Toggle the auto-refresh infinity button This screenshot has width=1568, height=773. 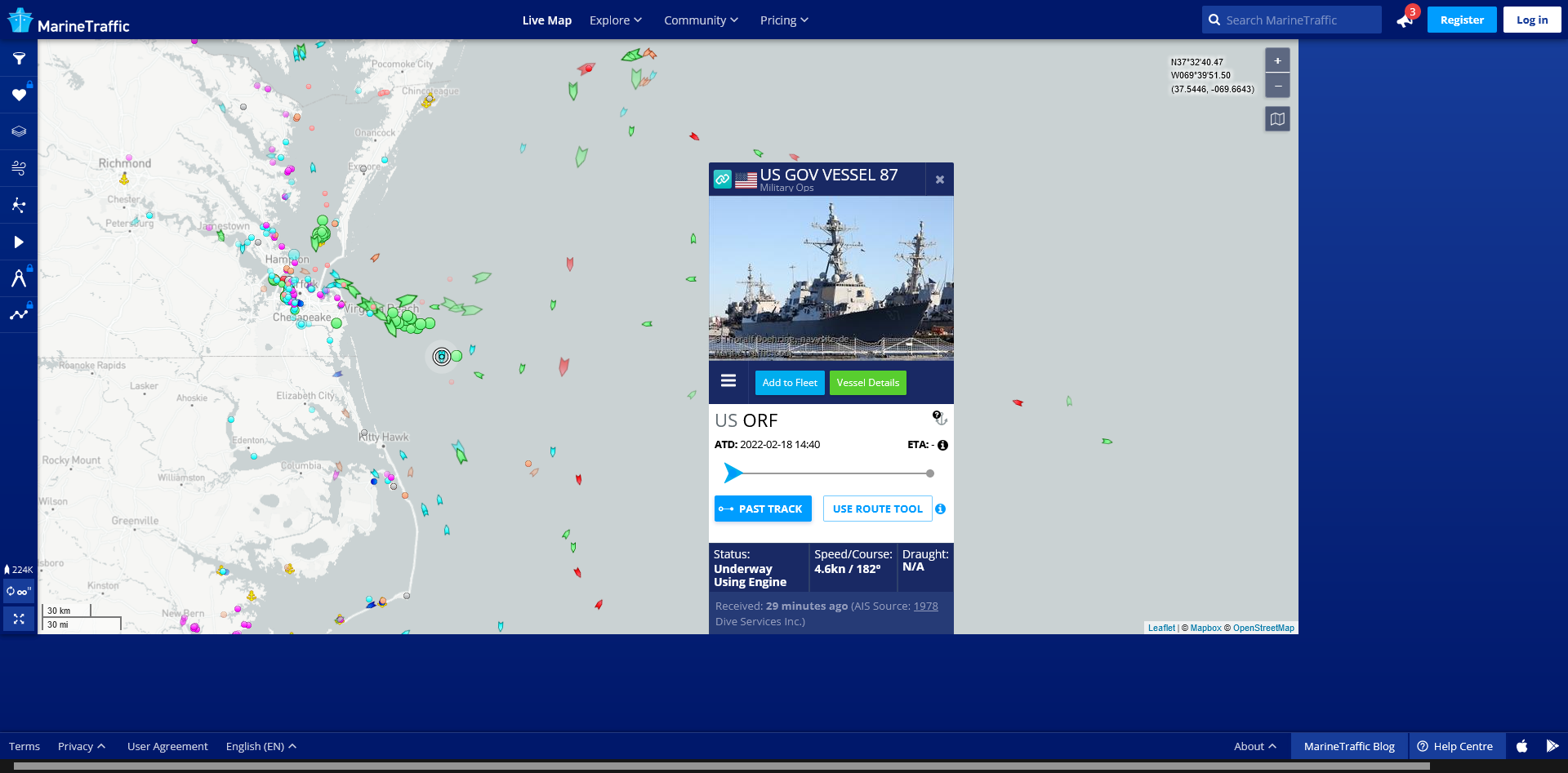coord(19,591)
